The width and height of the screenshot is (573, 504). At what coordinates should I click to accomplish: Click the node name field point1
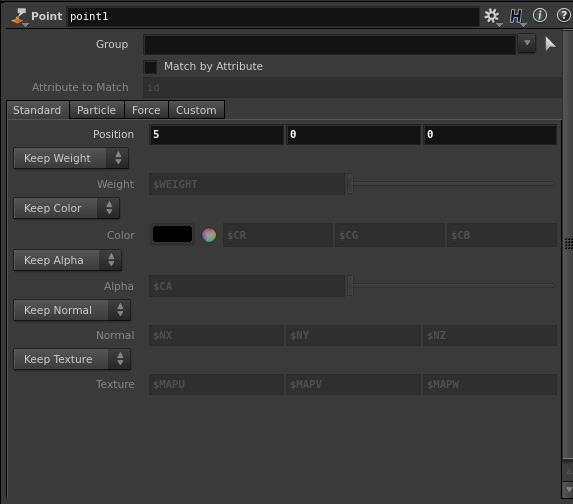point(273,16)
